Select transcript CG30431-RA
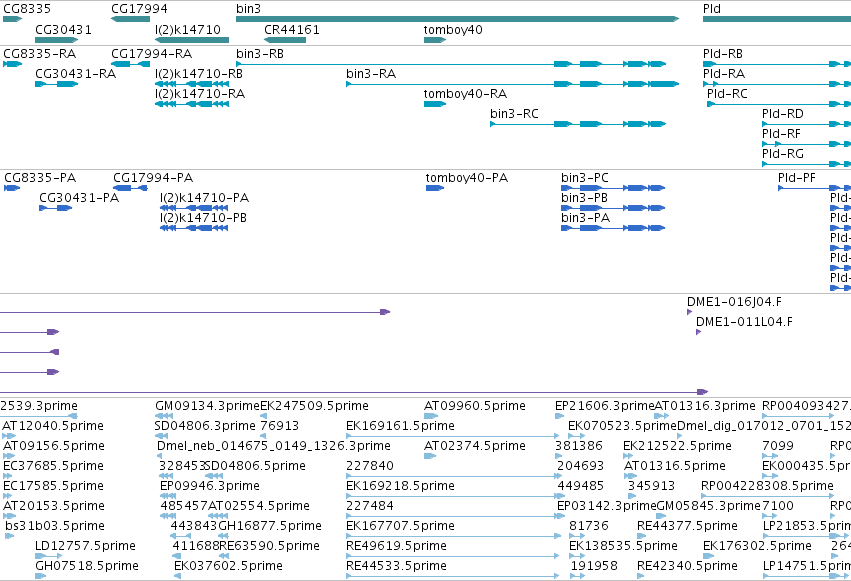 75,74
